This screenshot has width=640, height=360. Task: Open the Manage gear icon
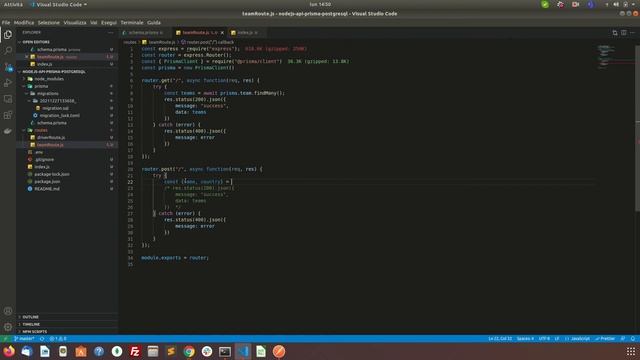(x=8, y=327)
